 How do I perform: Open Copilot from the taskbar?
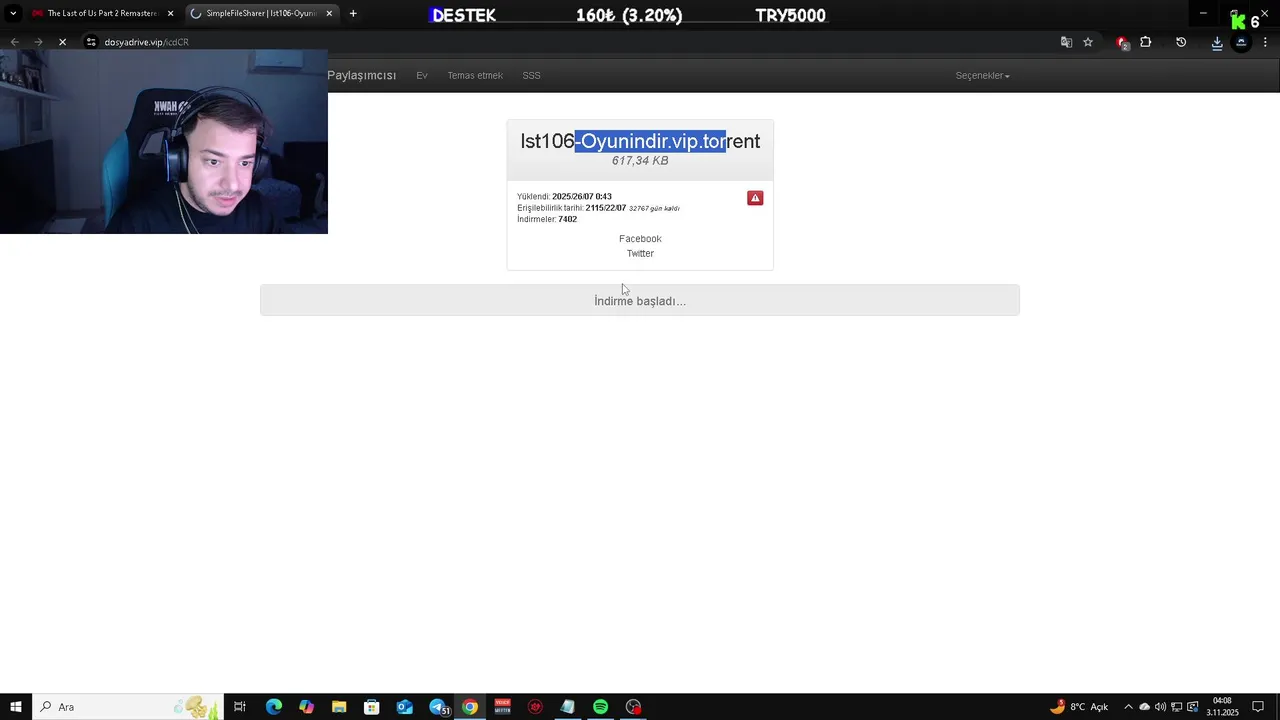point(306,707)
